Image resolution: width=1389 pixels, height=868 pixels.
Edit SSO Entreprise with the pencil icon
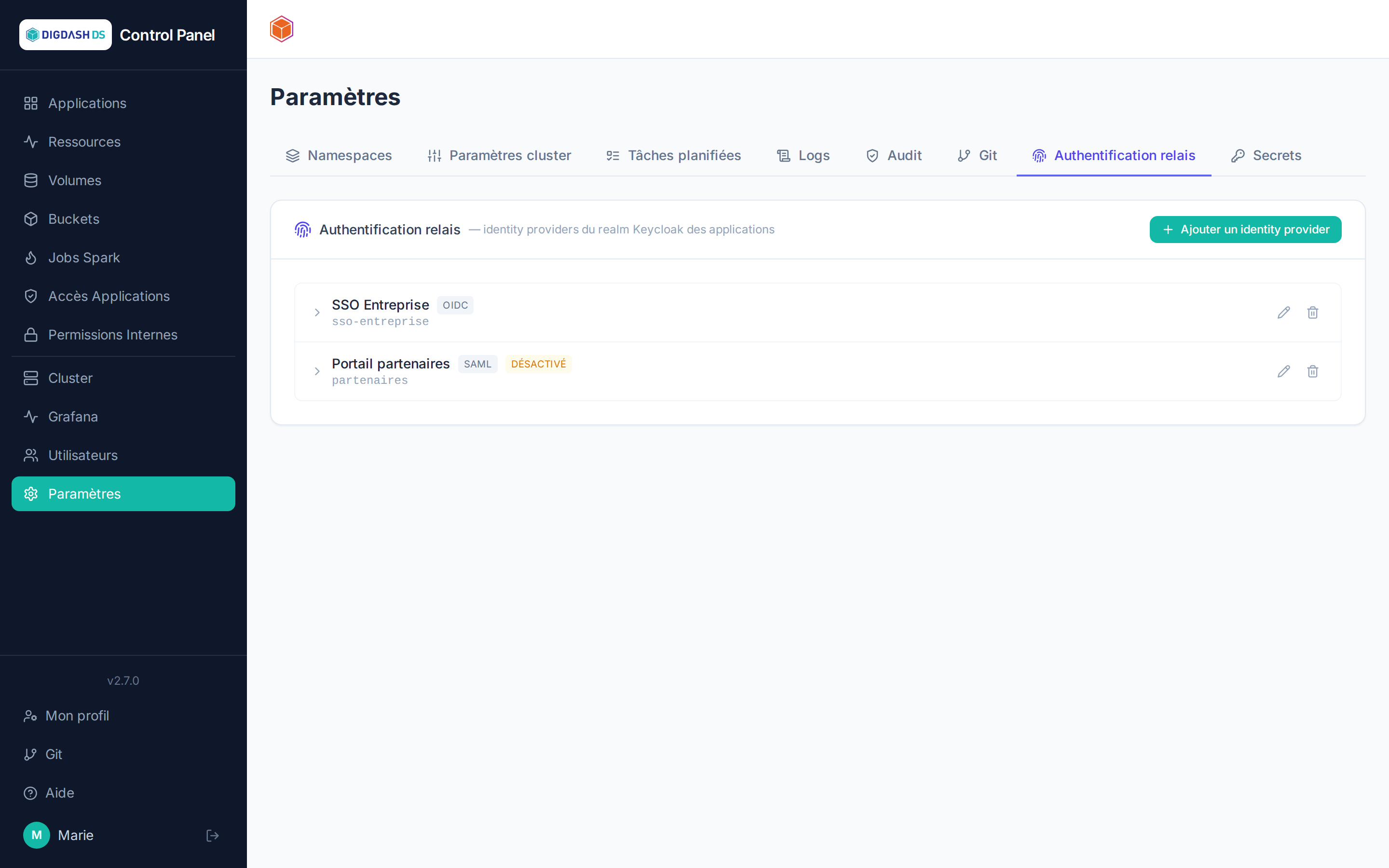click(x=1284, y=312)
